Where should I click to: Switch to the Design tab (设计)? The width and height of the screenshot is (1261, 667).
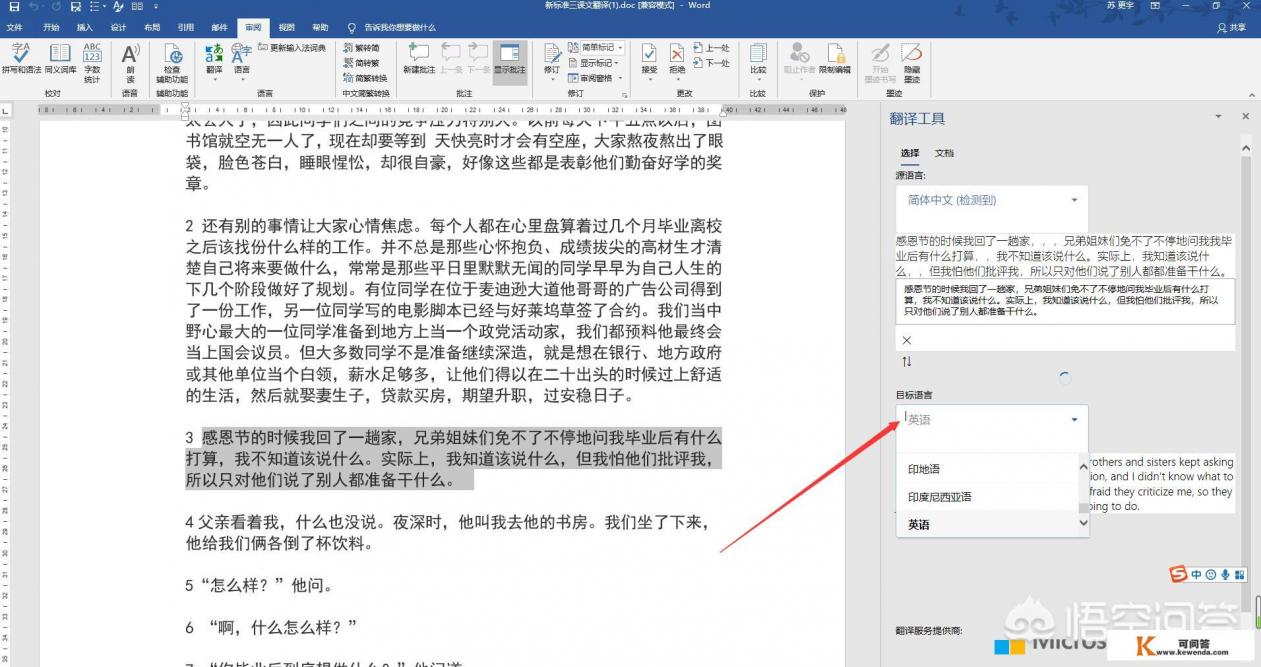(118, 27)
